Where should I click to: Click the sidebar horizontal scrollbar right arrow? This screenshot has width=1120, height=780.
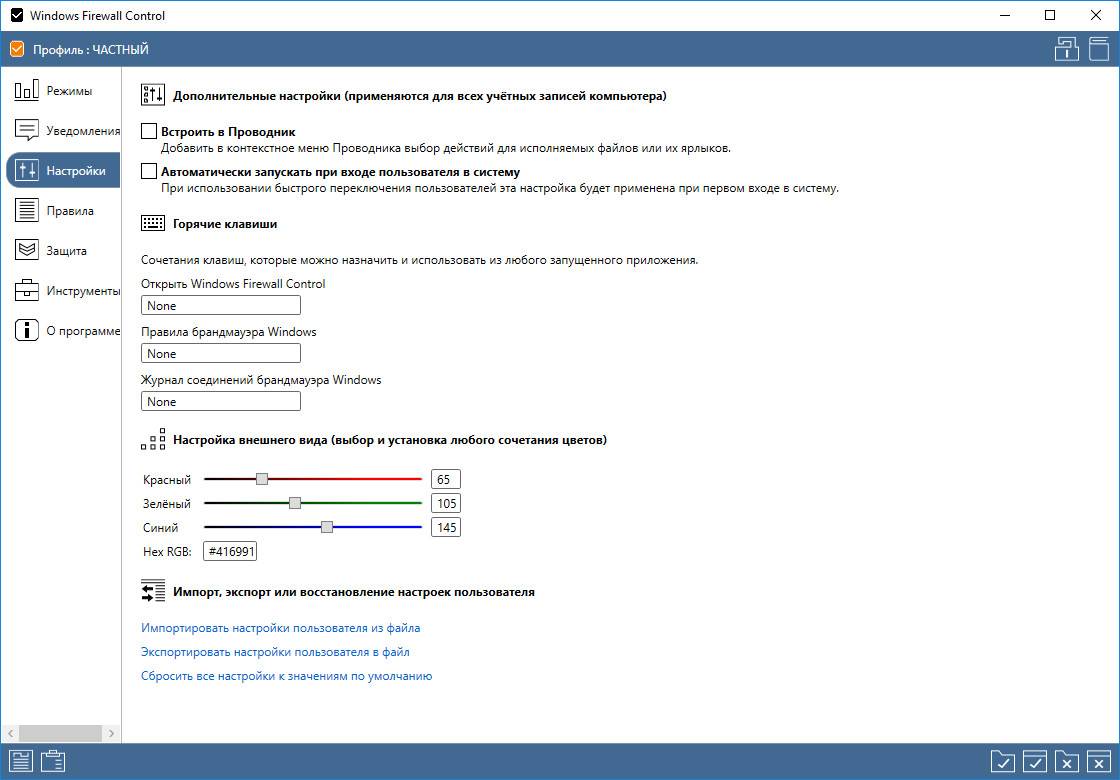click(111, 734)
